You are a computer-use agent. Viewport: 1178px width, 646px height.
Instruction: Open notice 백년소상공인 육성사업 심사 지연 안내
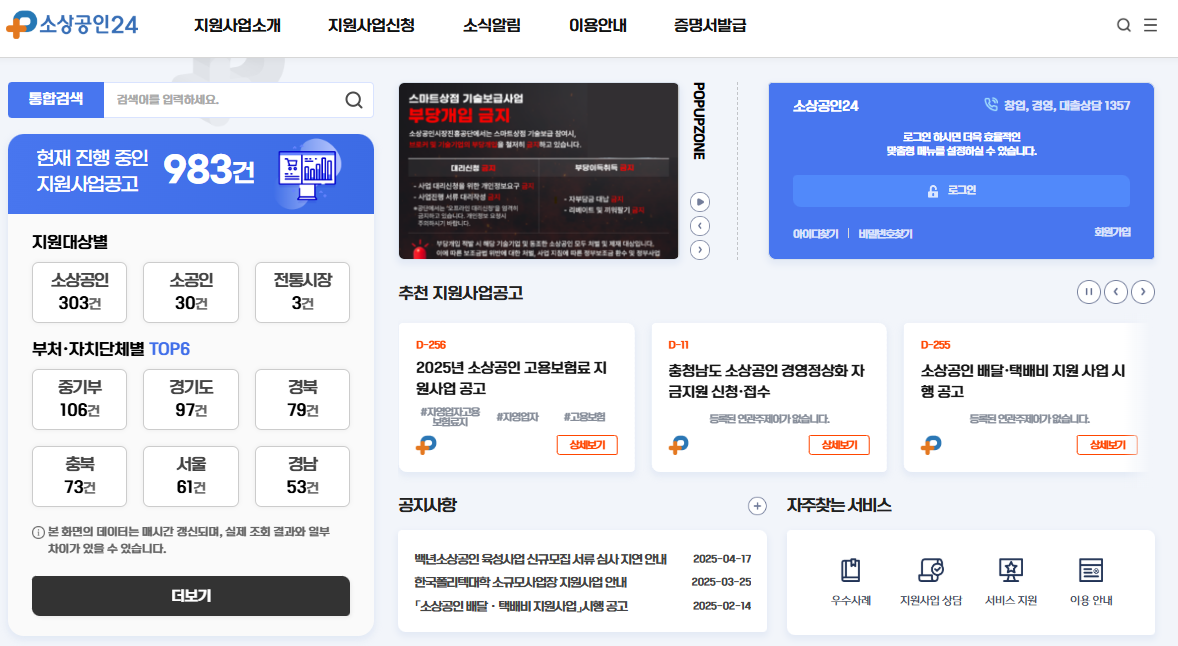540,559
